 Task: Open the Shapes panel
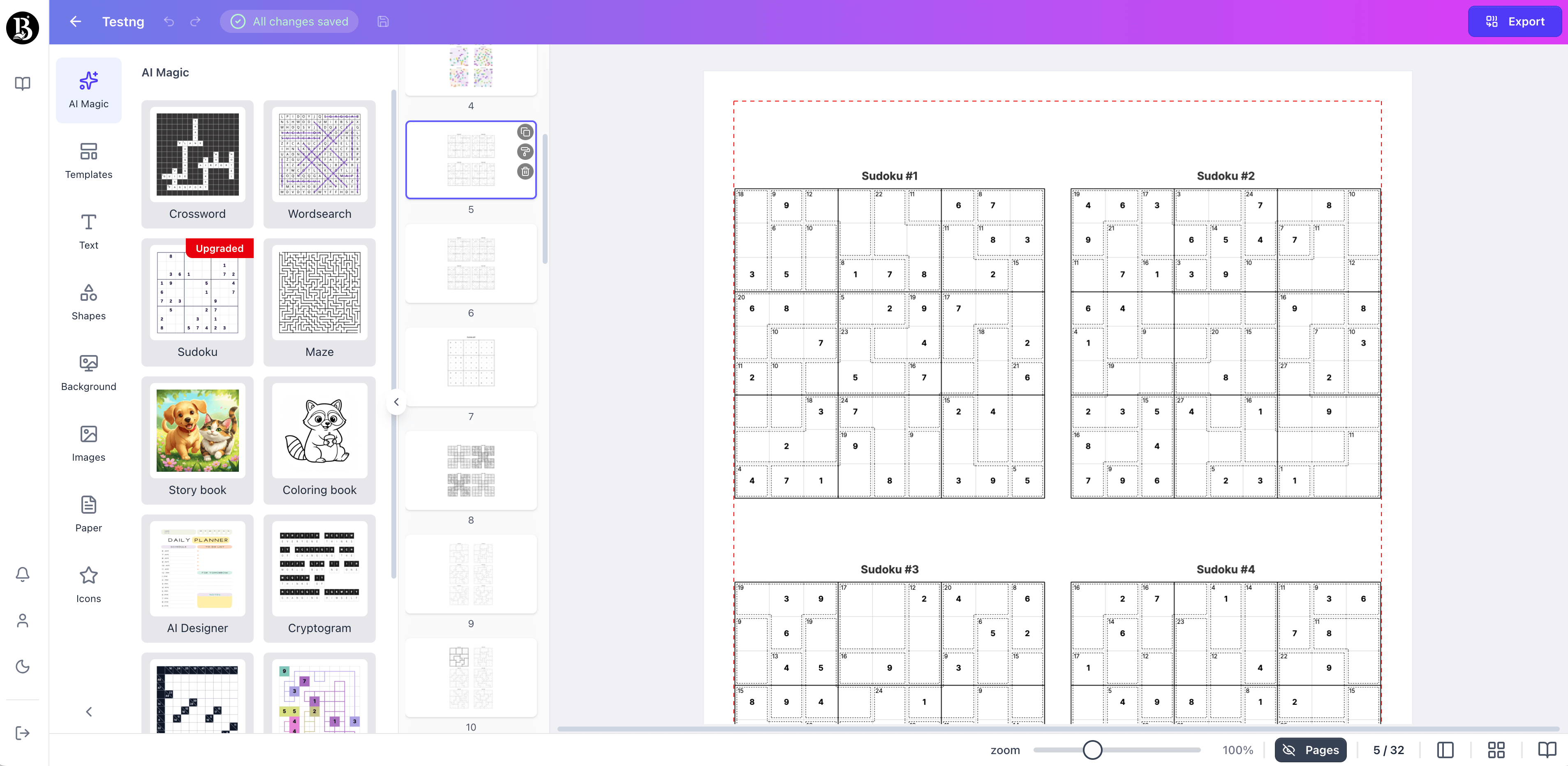click(88, 302)
